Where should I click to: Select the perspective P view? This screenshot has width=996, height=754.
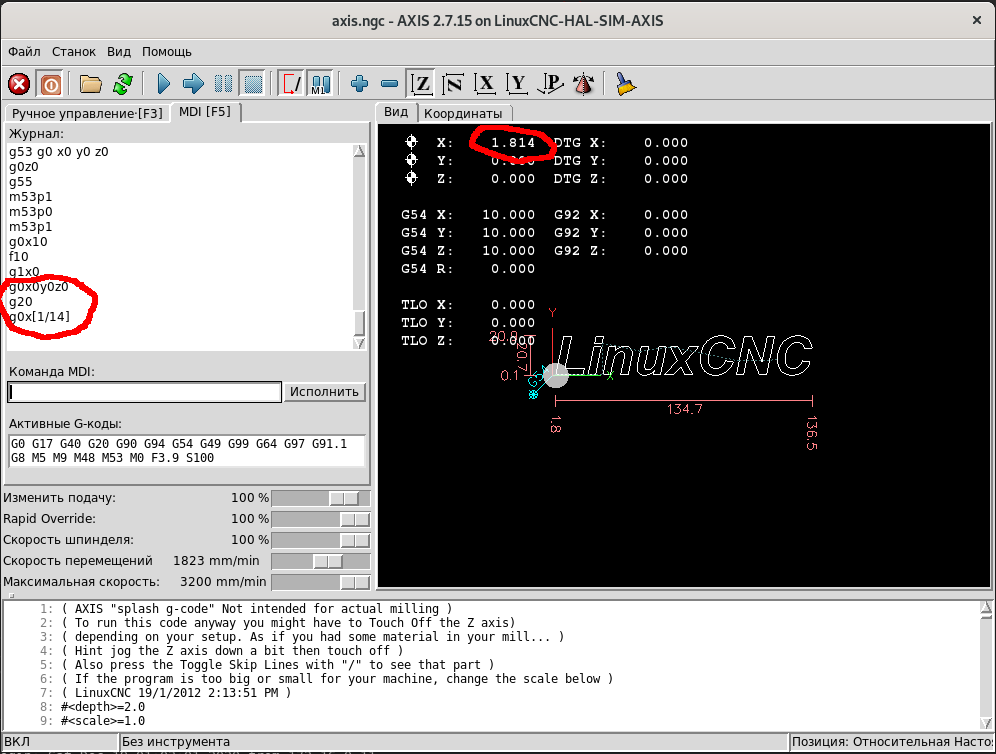(550, 84)
